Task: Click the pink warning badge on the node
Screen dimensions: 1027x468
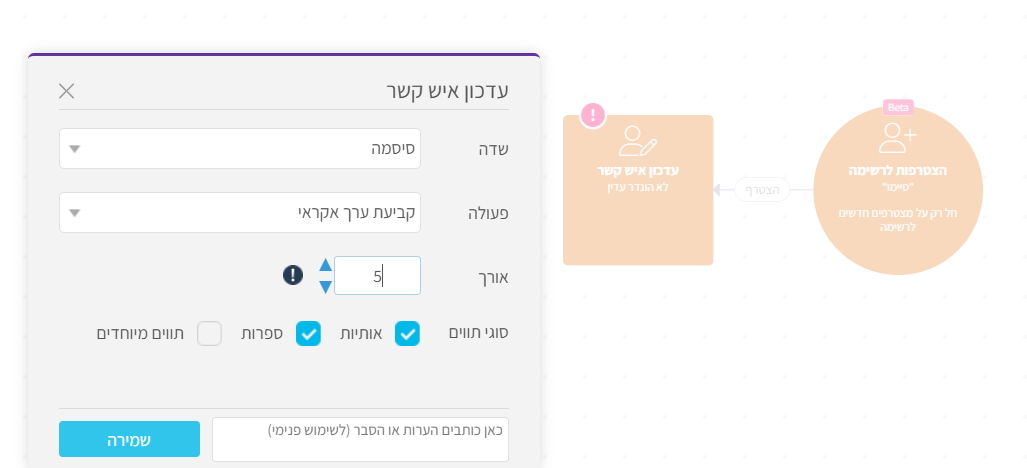Action: pyautogui.click(x=593, y=116)
